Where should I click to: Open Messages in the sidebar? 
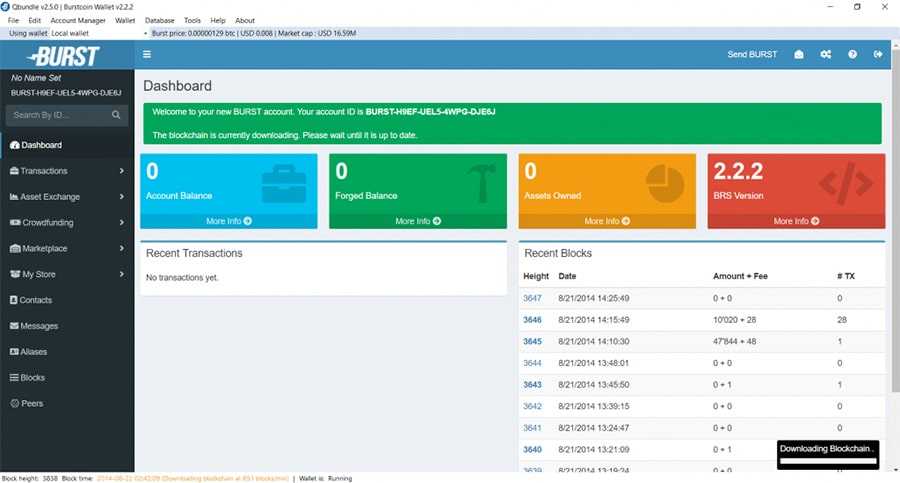pyautogui.click(x=38, y=326)
